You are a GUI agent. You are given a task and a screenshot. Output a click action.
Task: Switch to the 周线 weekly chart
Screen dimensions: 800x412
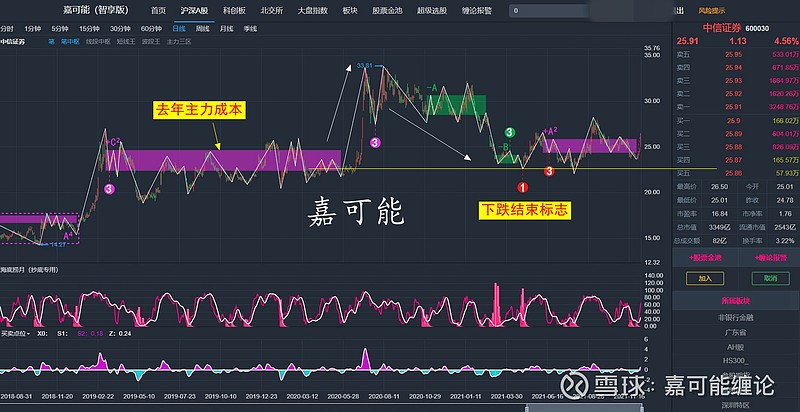click(203, 29)
